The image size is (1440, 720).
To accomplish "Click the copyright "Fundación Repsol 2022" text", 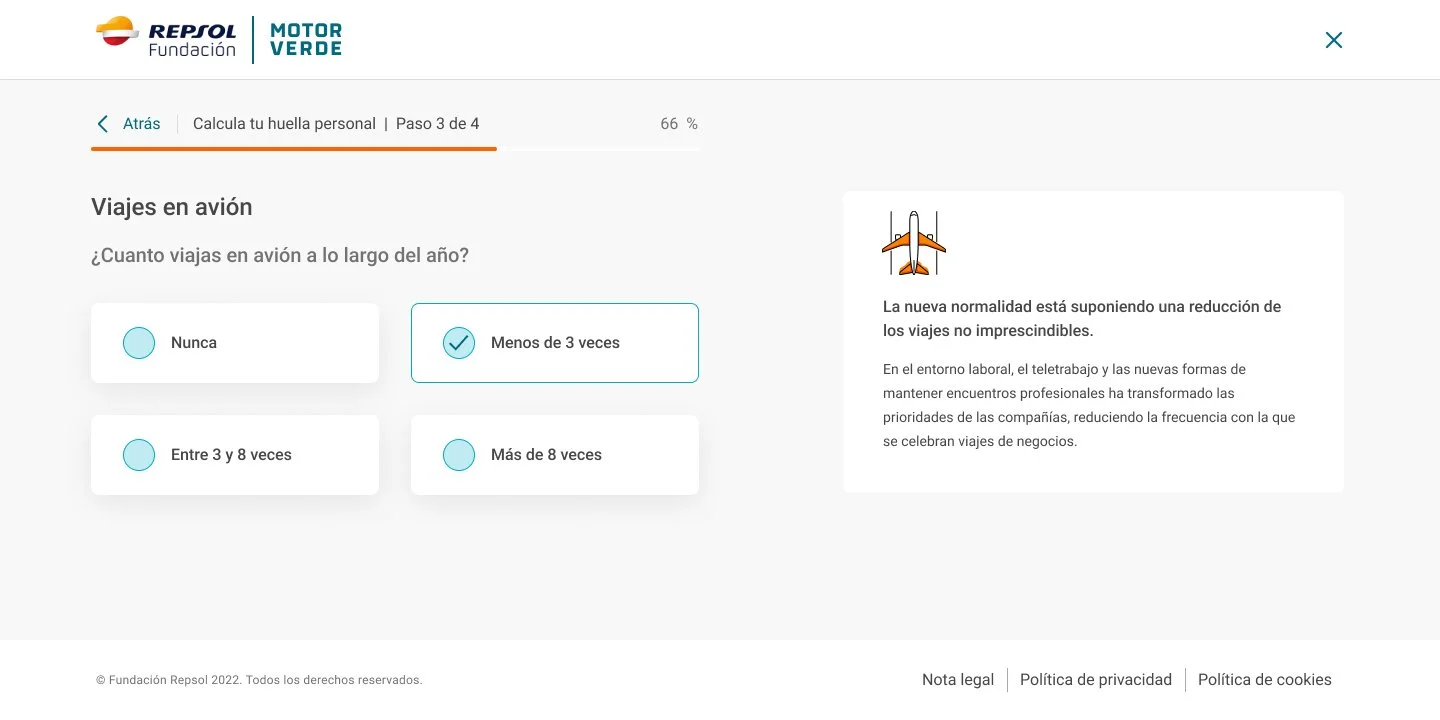I will pyautogui.click(x=259, y=680).
